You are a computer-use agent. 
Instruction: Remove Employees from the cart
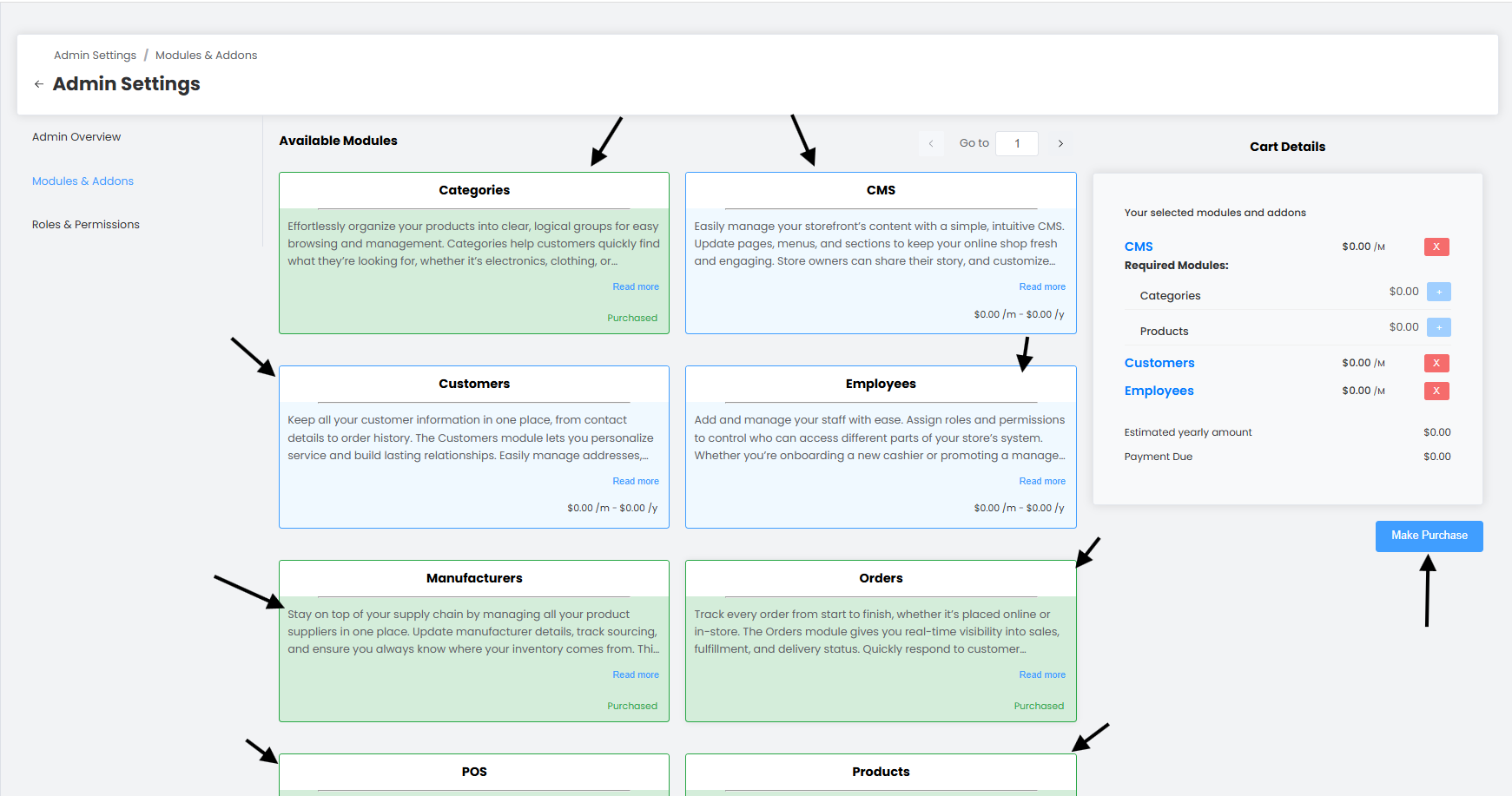click(1436, 391)
